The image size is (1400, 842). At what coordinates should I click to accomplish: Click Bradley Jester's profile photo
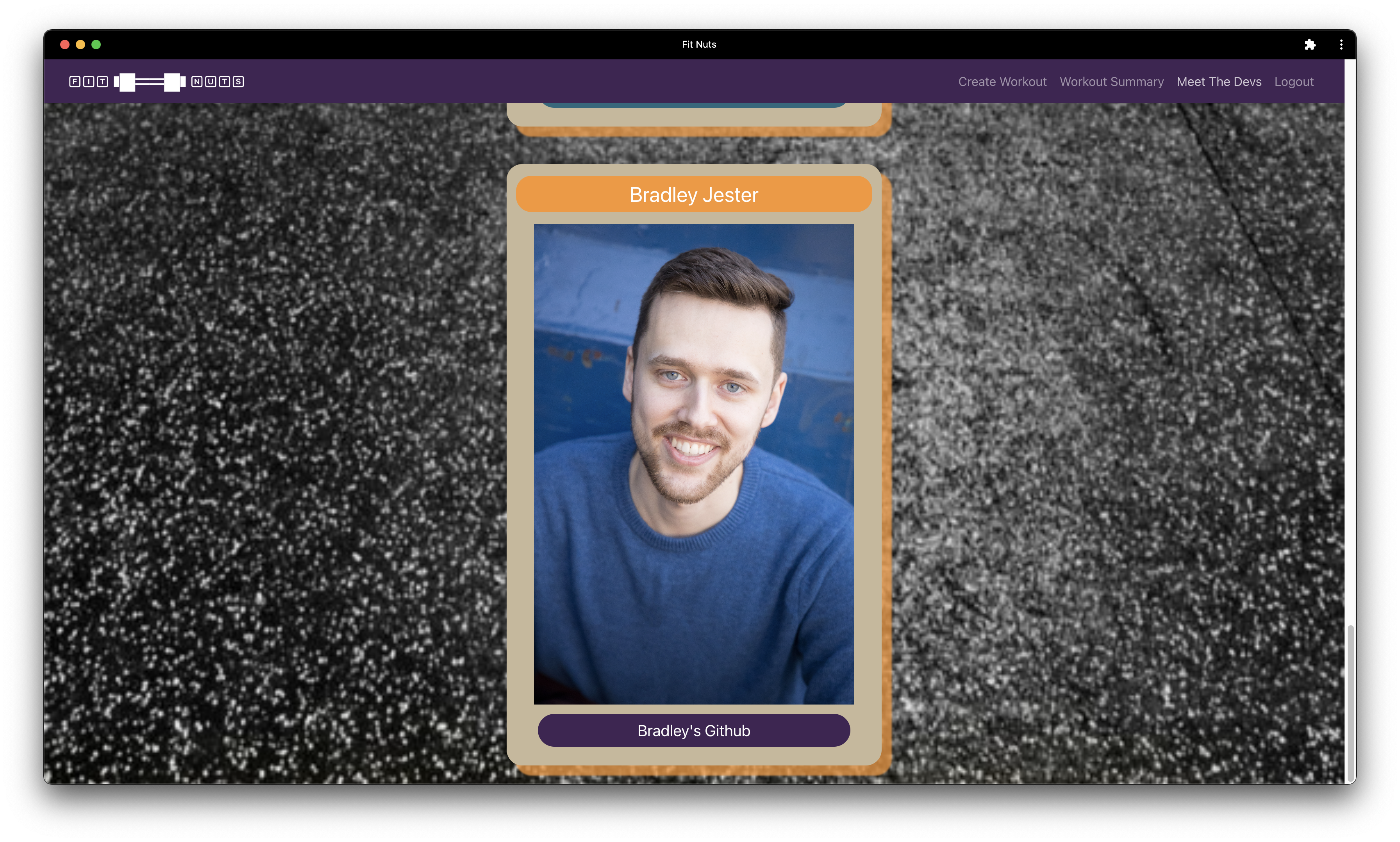click(693, 464)
